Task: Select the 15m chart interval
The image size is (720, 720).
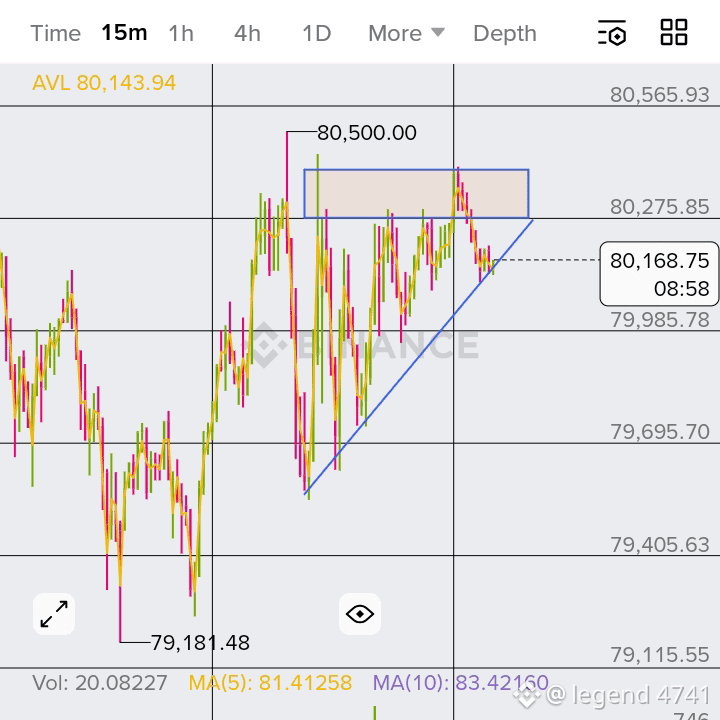Action: [x=124, y=33]
